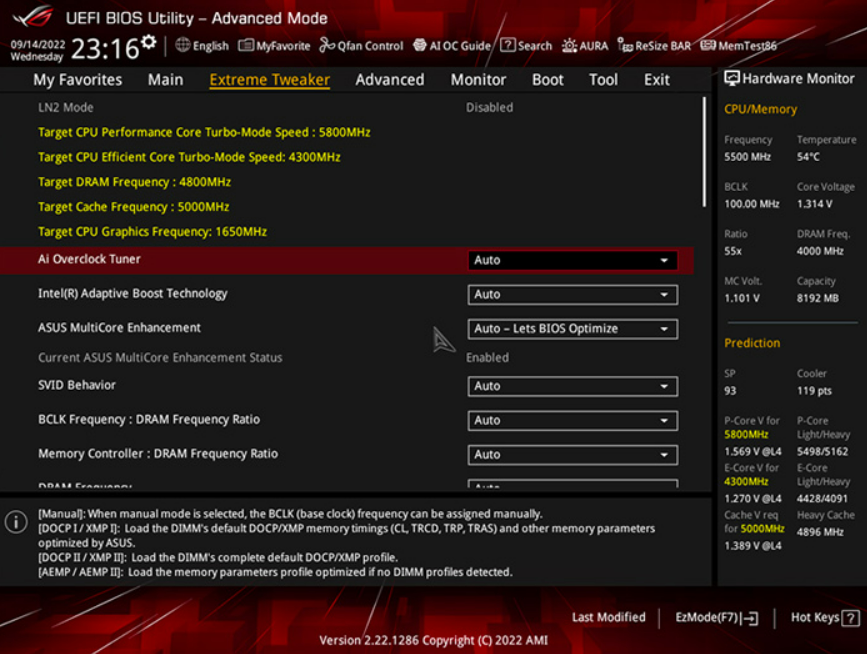Viewport: 867px width, 654px height.
Task: Switch to EzMode(F7)
Action: click(717, 618)
